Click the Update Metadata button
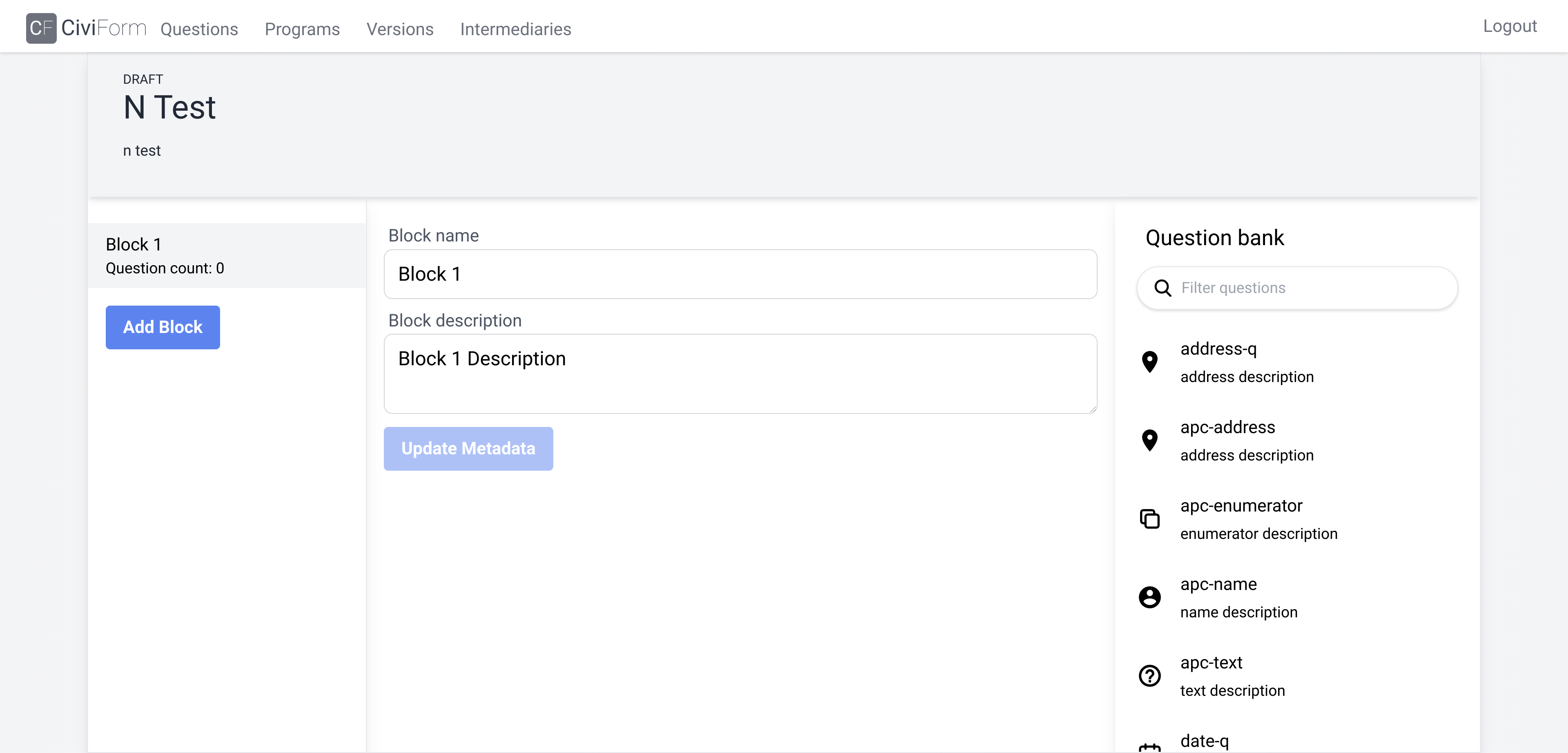The image size is (1568, 753). pos(468,448)
